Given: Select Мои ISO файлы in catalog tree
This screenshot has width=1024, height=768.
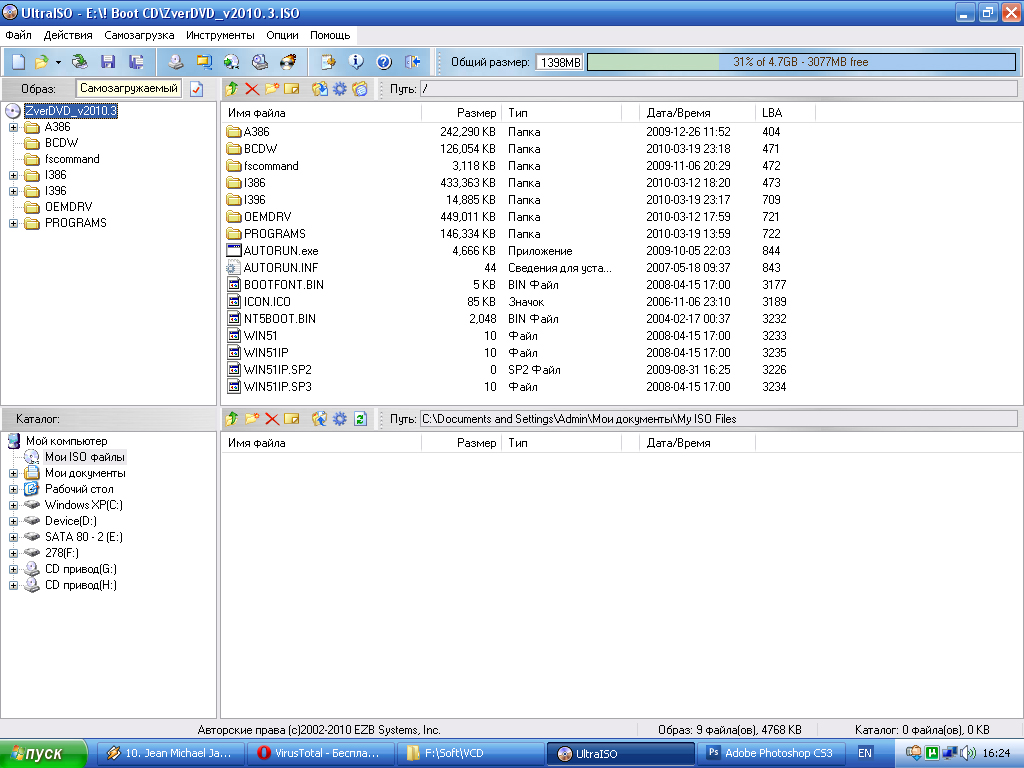Looking at the screenshot, I should pyautogui.click(x=84, y=457).
